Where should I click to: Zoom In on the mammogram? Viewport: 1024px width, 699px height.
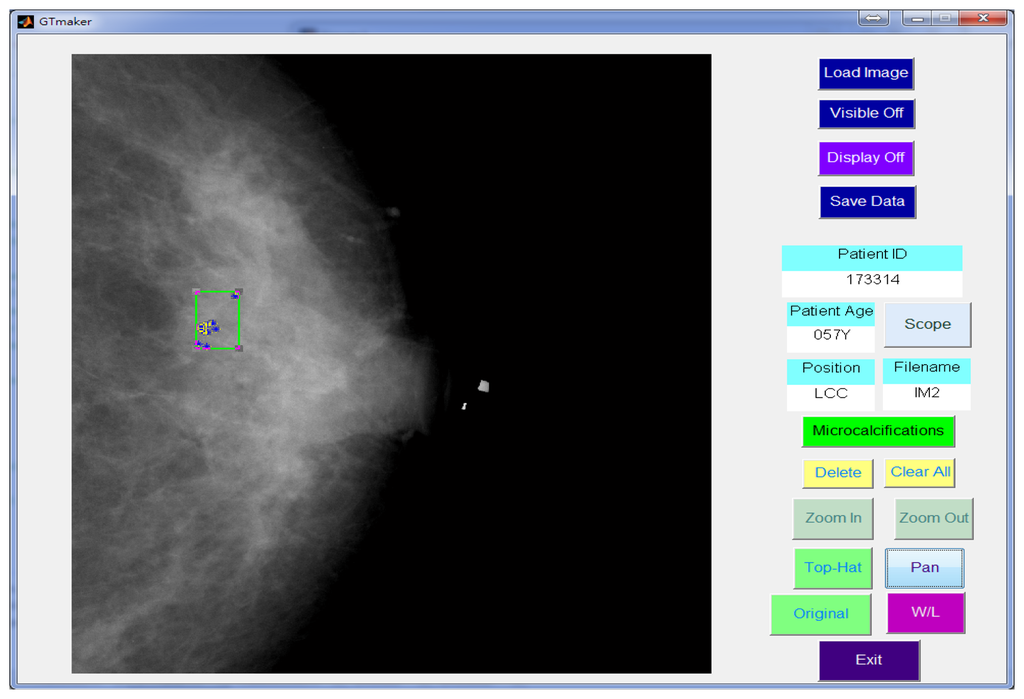click(x=833, y=518)
